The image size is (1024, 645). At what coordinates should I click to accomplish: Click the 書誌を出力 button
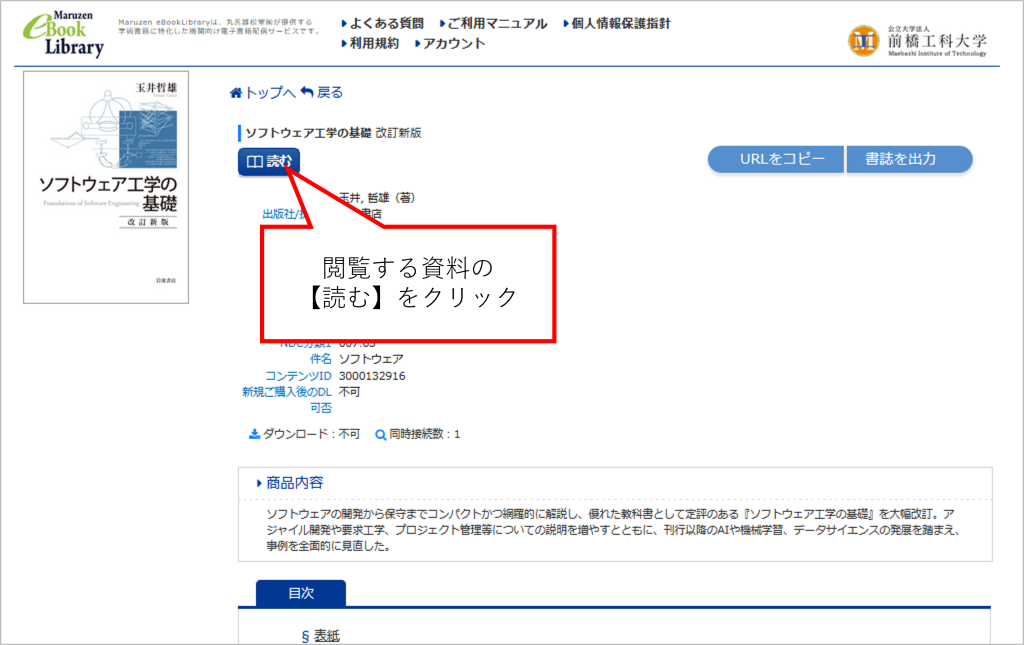909,159
